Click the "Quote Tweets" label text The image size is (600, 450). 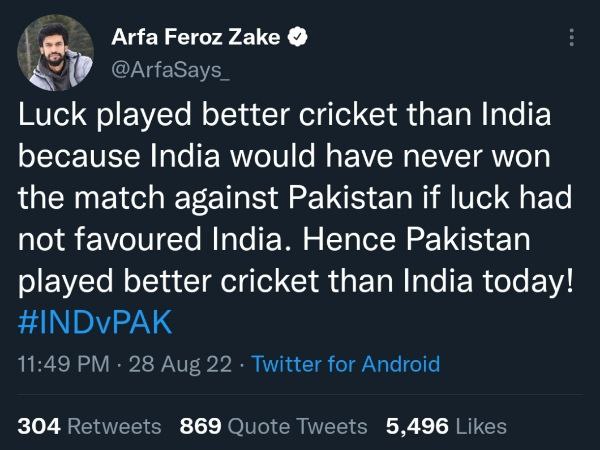(x=298, y=426)
